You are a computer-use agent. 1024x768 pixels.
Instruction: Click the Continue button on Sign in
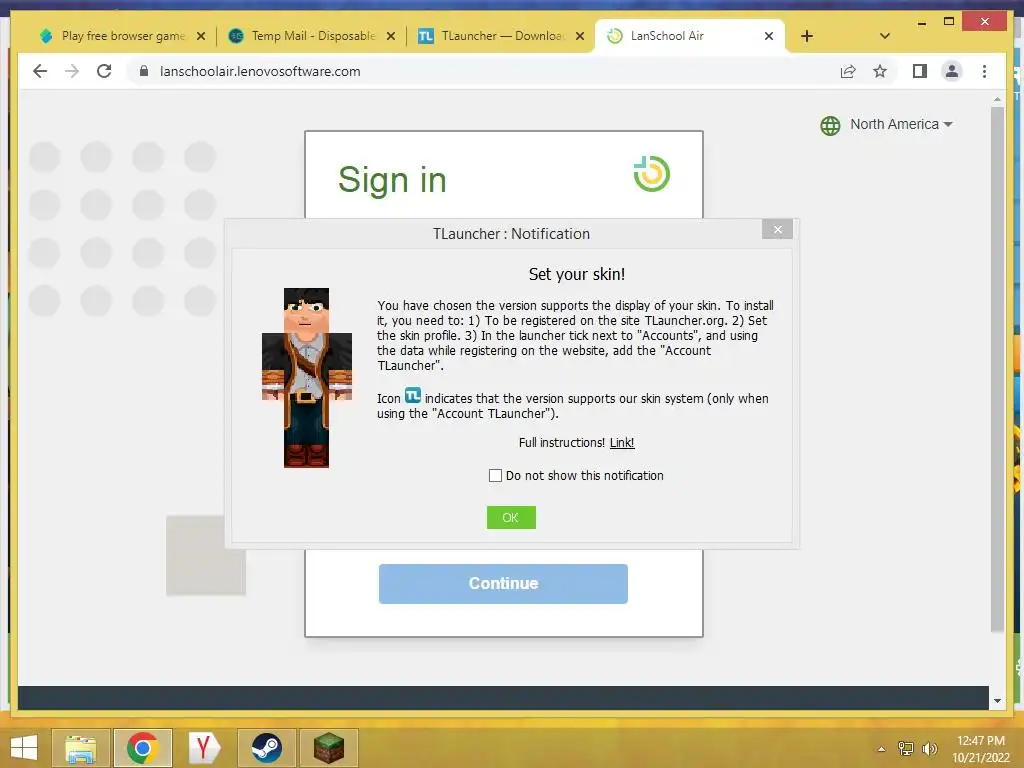pos(503,583)
